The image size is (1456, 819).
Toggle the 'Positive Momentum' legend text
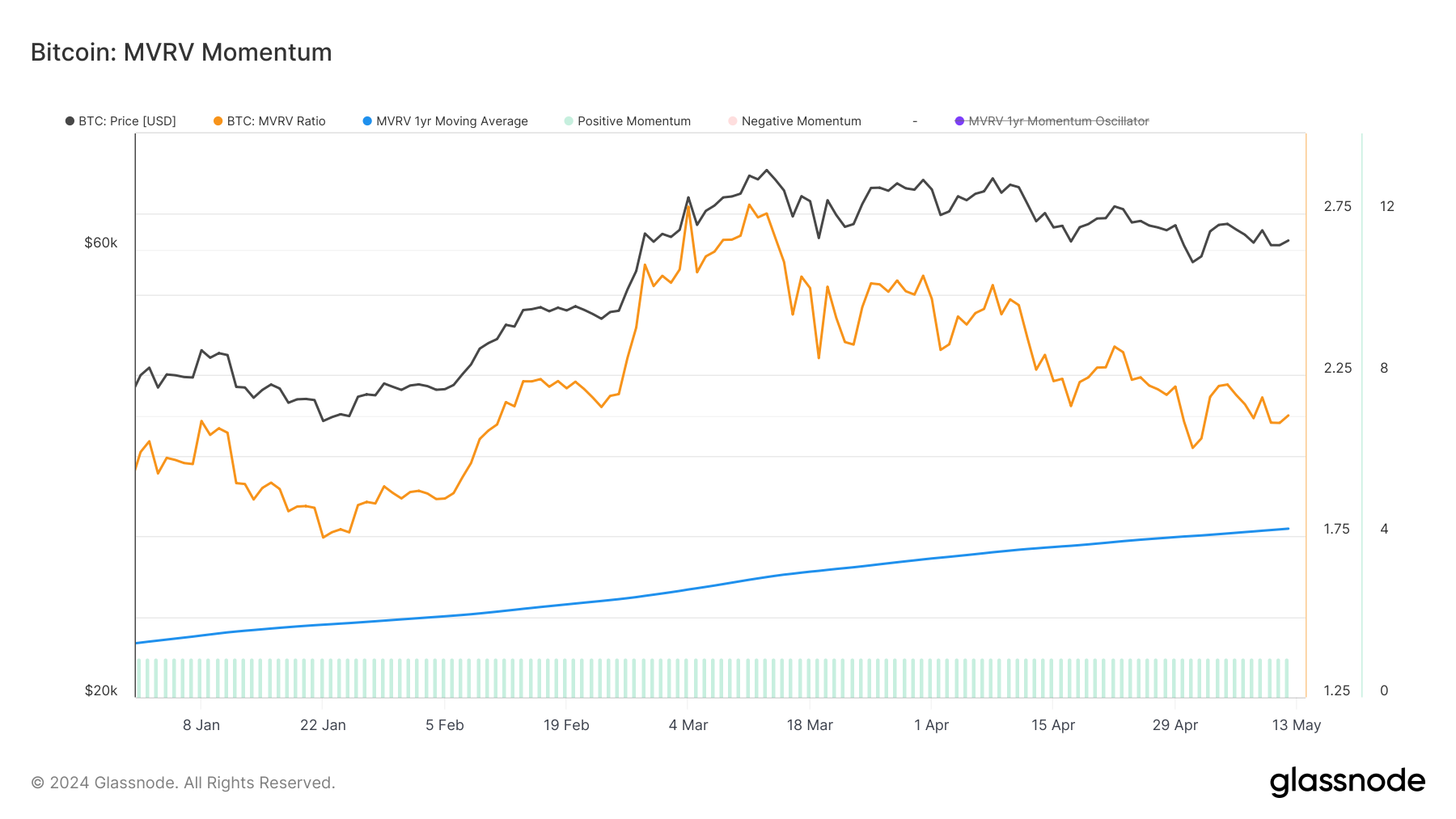click(633, 121)
